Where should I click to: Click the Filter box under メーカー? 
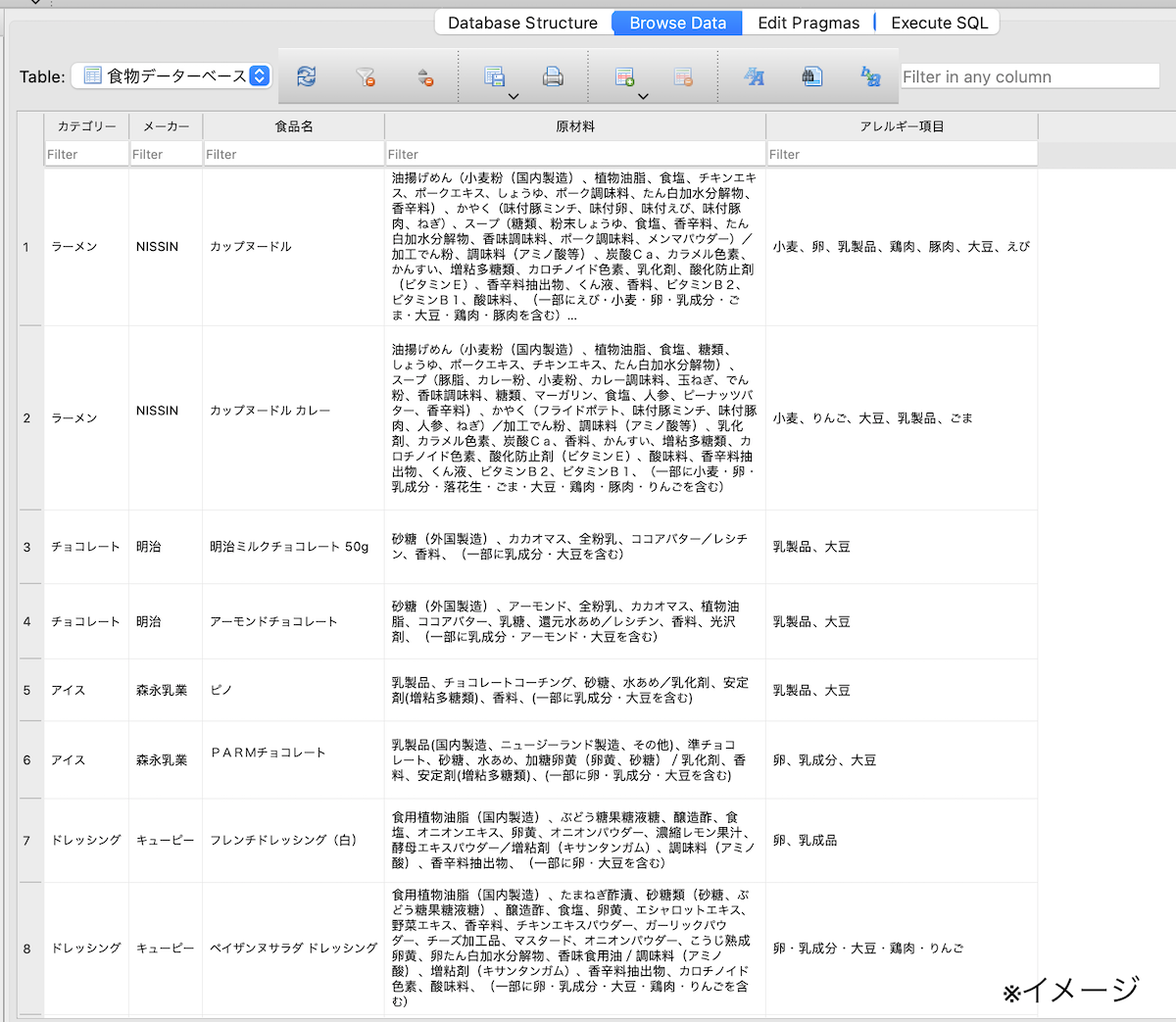click(x=166, y=154)
